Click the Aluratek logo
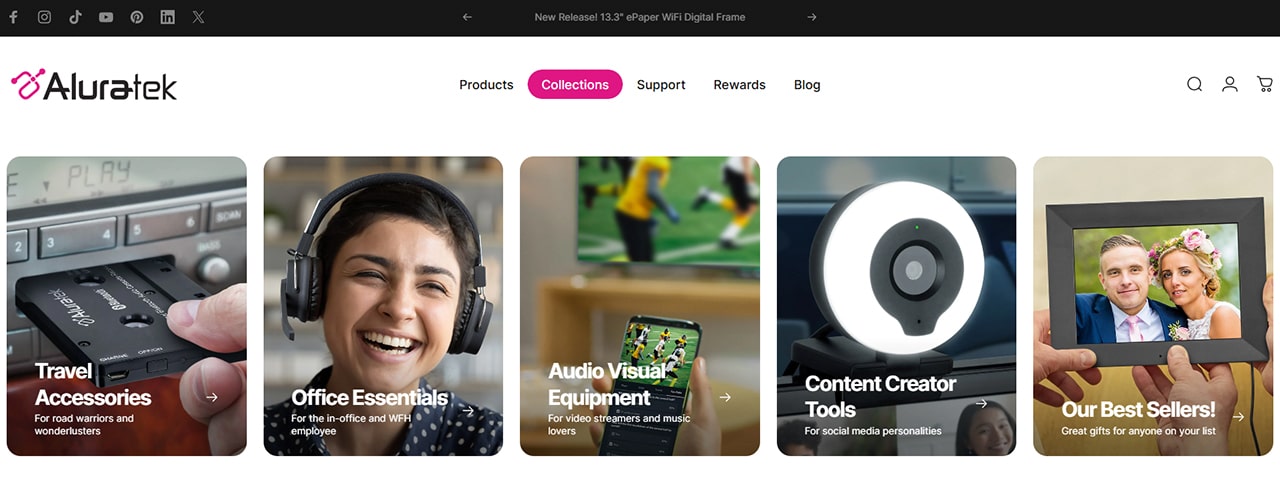1280x500 pixels. pos(94,85)
